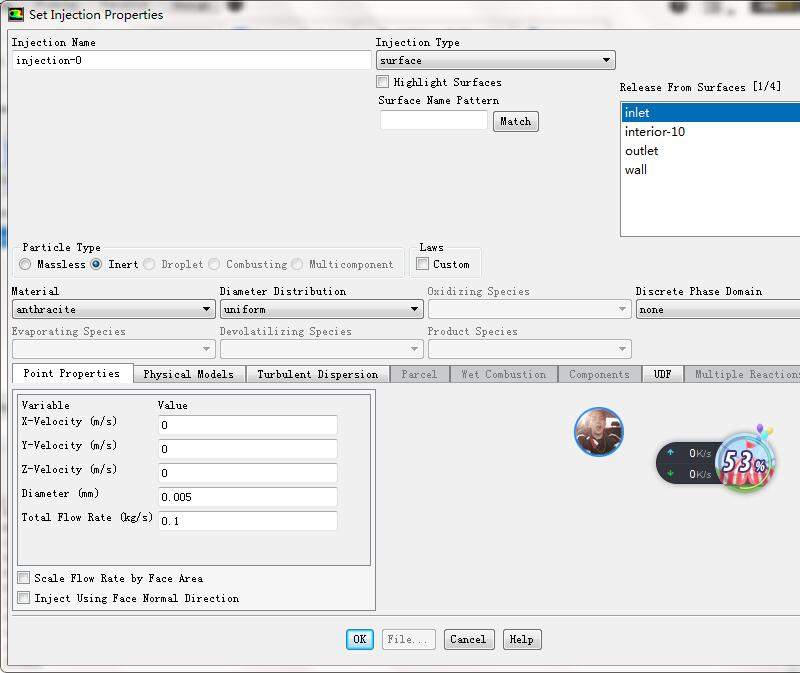Open the Wet Combustion tab
The image size is (800, 673).
pyautogui.click(x=504, y=374)
